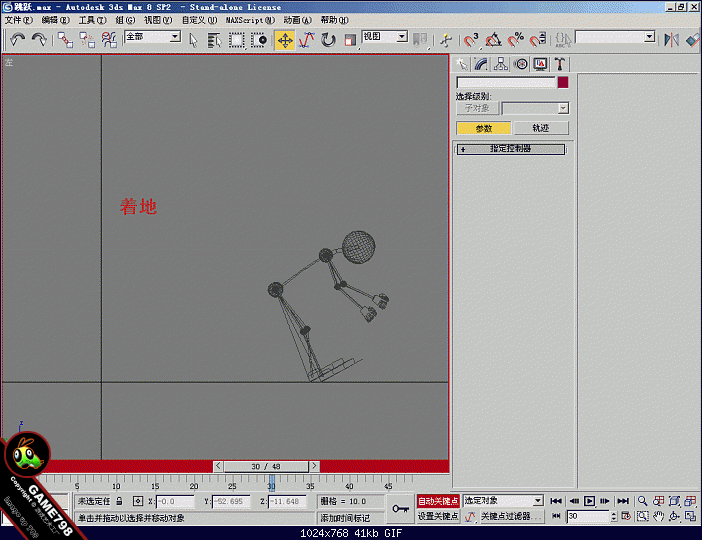Switch to the Modify command panel tab
Screen dimensions: 702x540
point(481,64)
